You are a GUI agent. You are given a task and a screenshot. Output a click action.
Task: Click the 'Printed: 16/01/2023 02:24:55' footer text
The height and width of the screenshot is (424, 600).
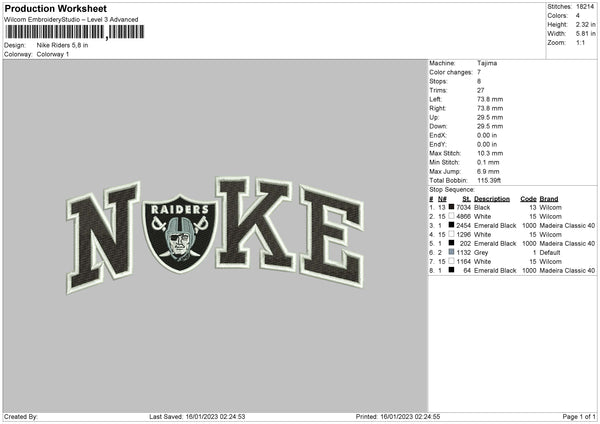pos(398,417)
